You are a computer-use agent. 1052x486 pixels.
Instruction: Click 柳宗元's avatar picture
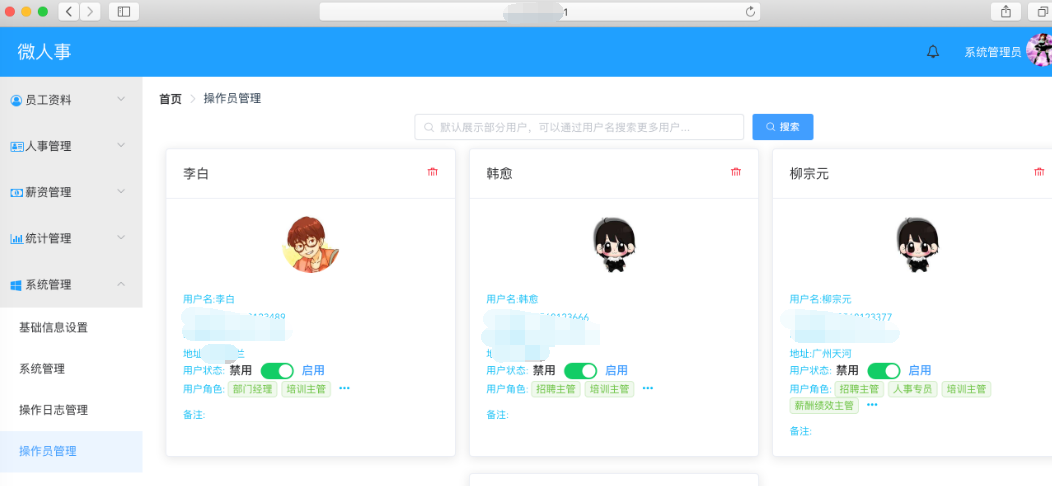click(x=917, y=244)
